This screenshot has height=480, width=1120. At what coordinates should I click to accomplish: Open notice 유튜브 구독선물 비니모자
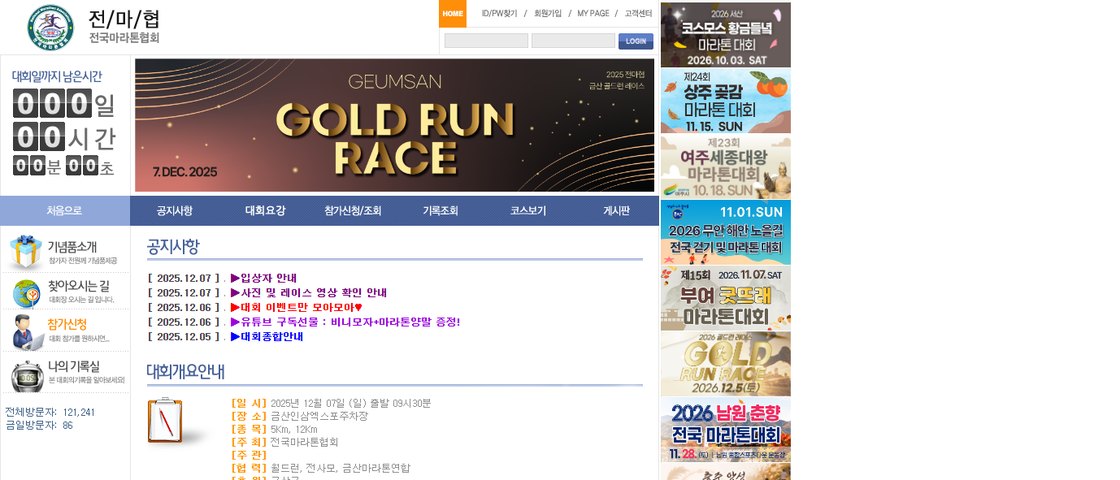tap(345, 322)
